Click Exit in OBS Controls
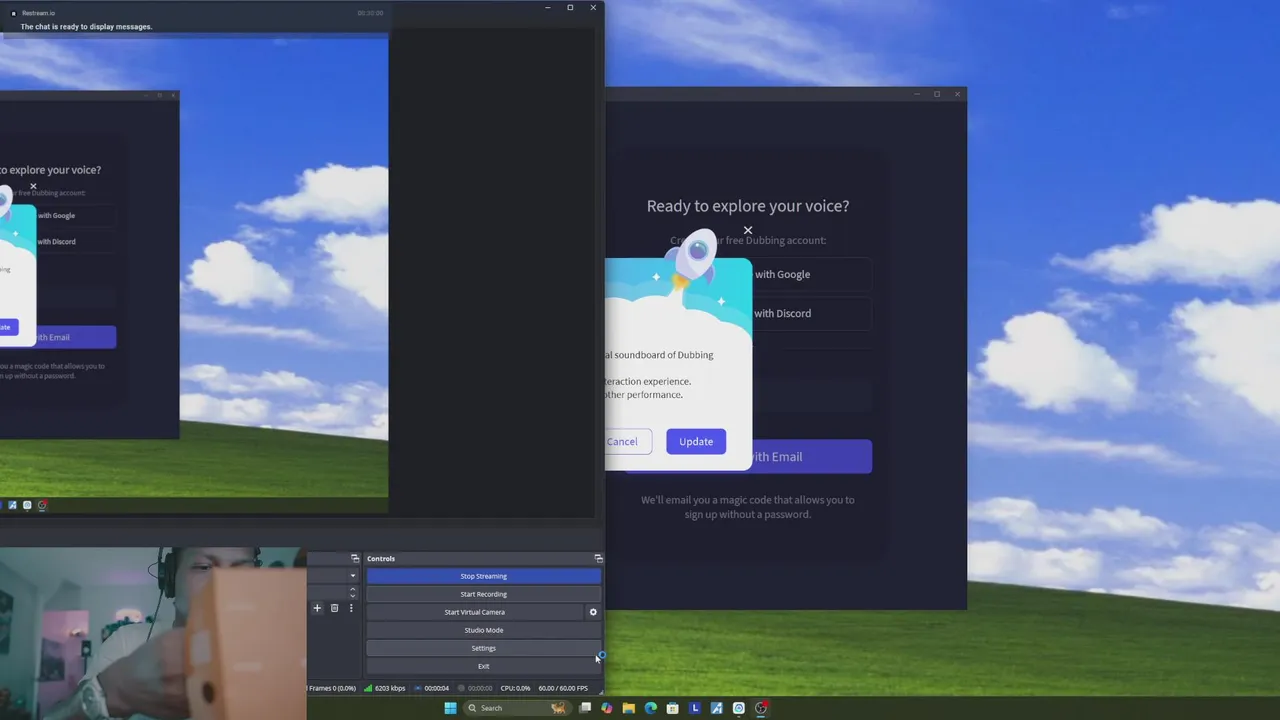This screenshot has height=720, width=1280. 483,666
